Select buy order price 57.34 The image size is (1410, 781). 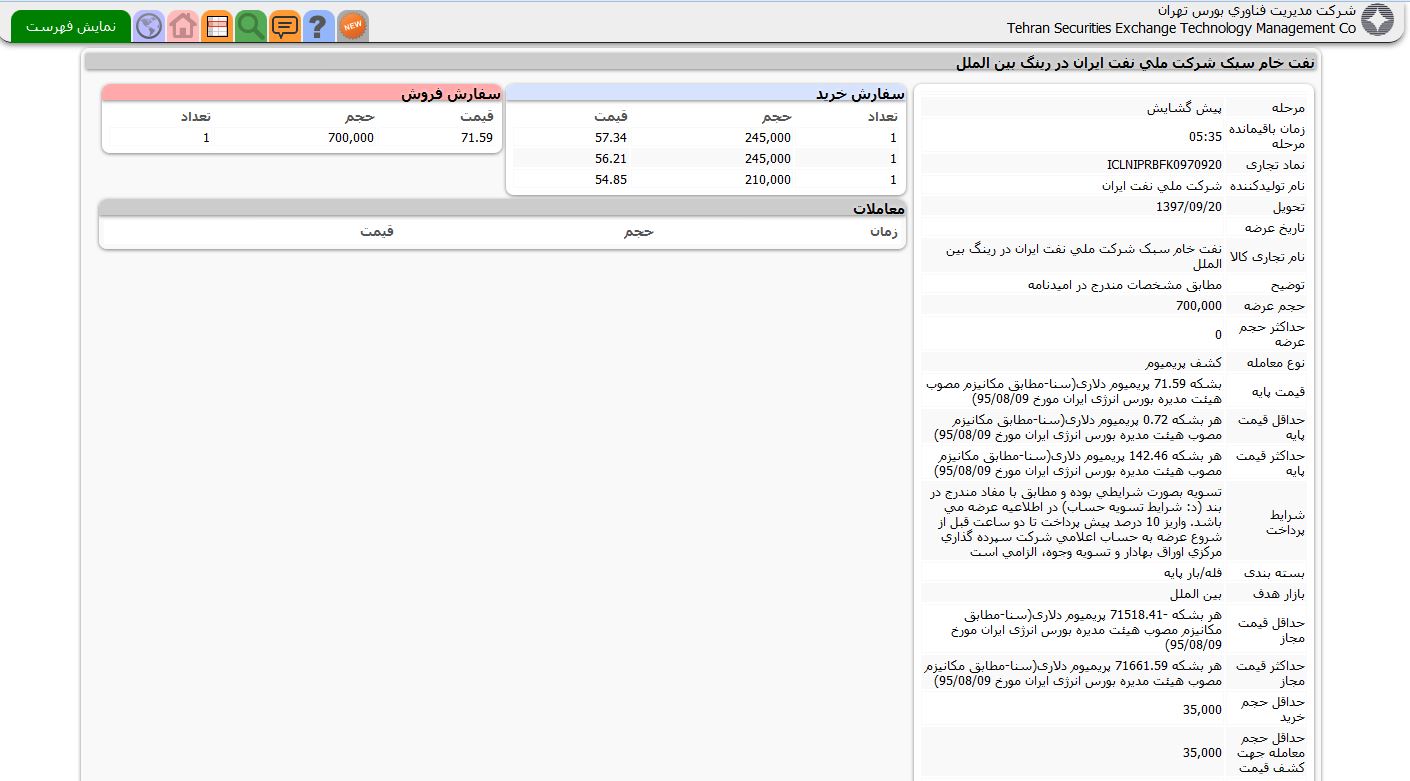(x=610, y=138)
